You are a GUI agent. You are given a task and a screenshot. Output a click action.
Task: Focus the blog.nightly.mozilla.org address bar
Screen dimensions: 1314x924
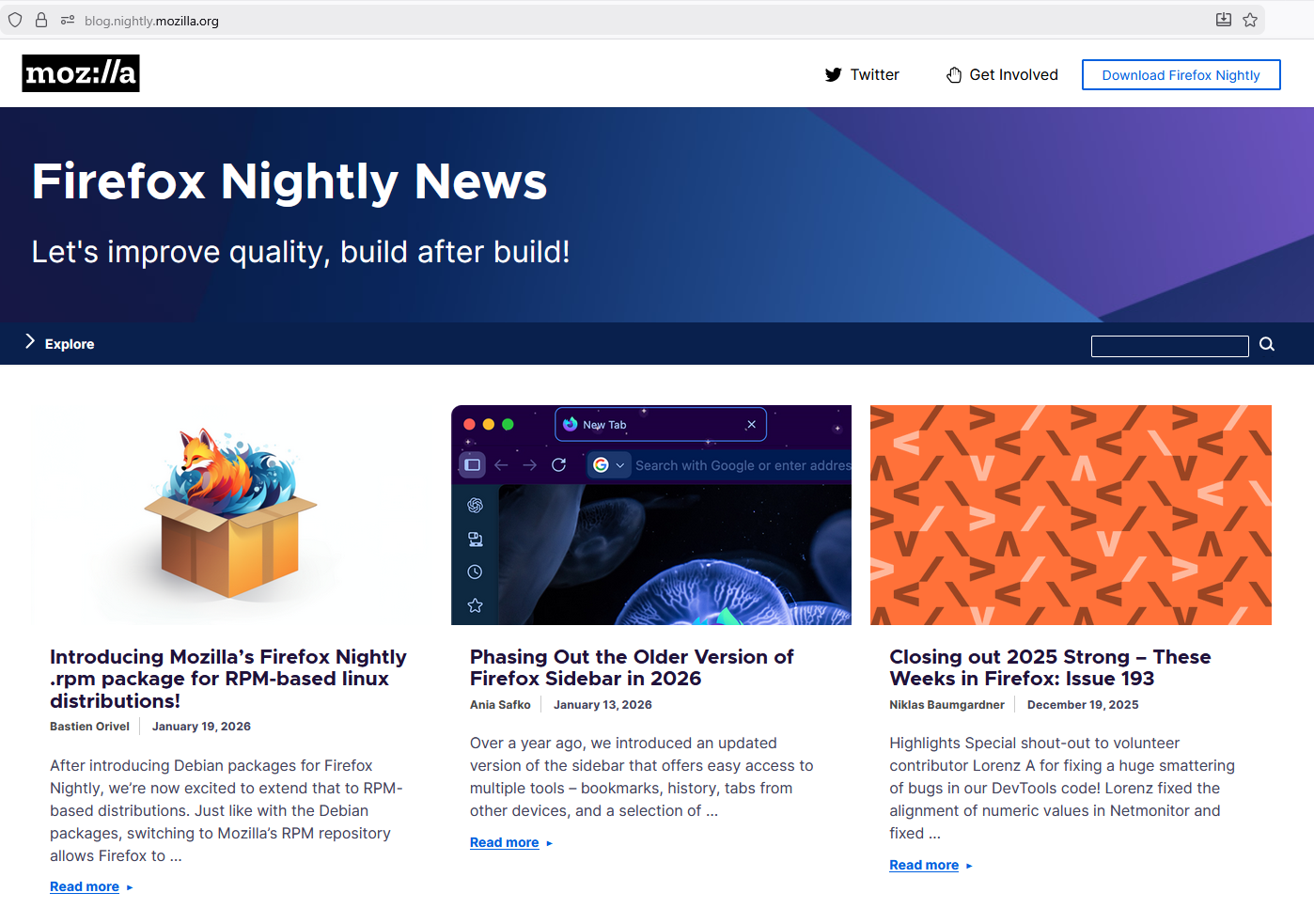pos(633,20)
